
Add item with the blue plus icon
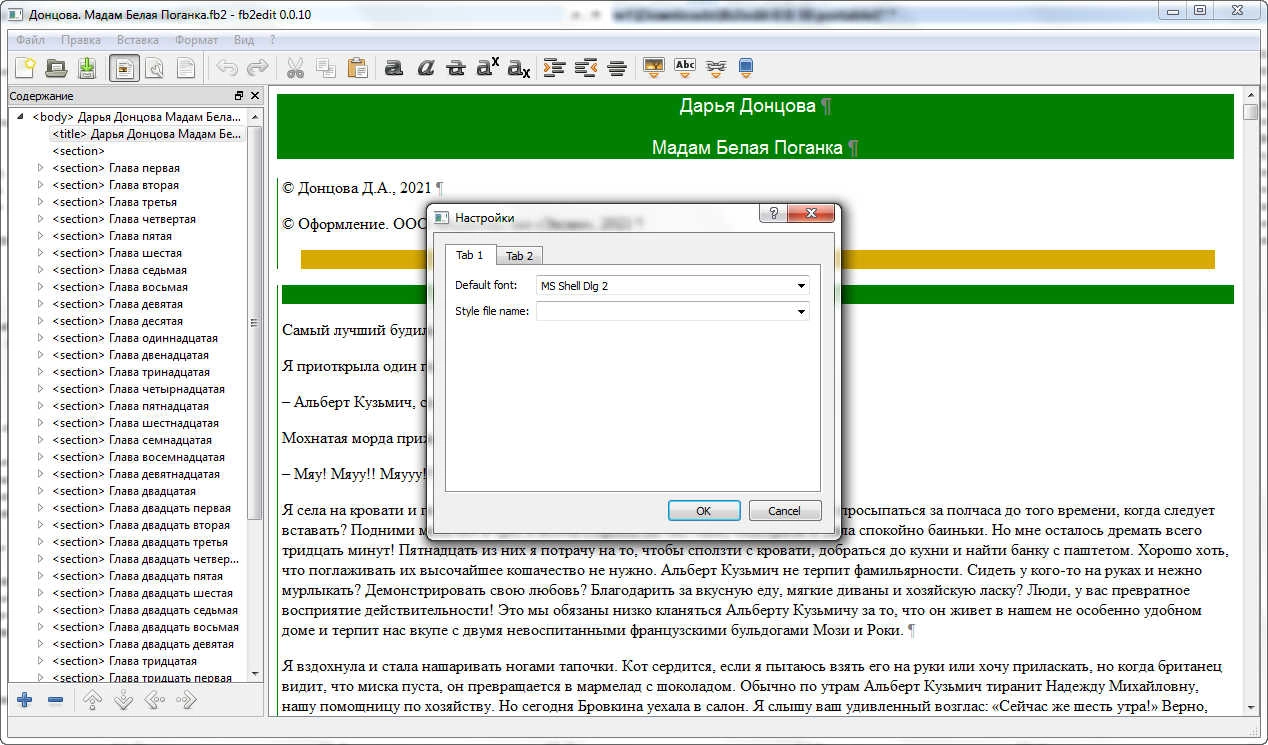coord(25,701)
